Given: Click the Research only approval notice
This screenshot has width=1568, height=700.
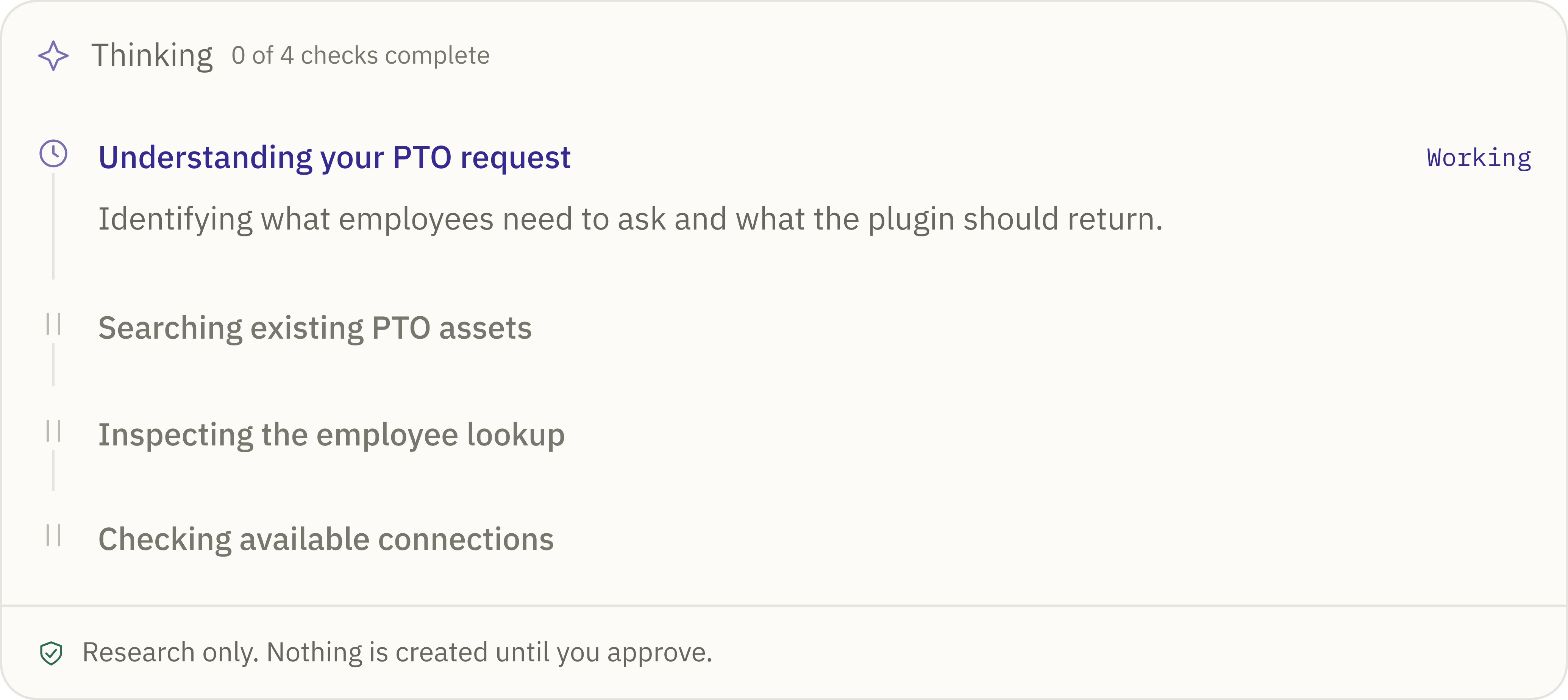Looking at the screenshot, I should 397,653.
